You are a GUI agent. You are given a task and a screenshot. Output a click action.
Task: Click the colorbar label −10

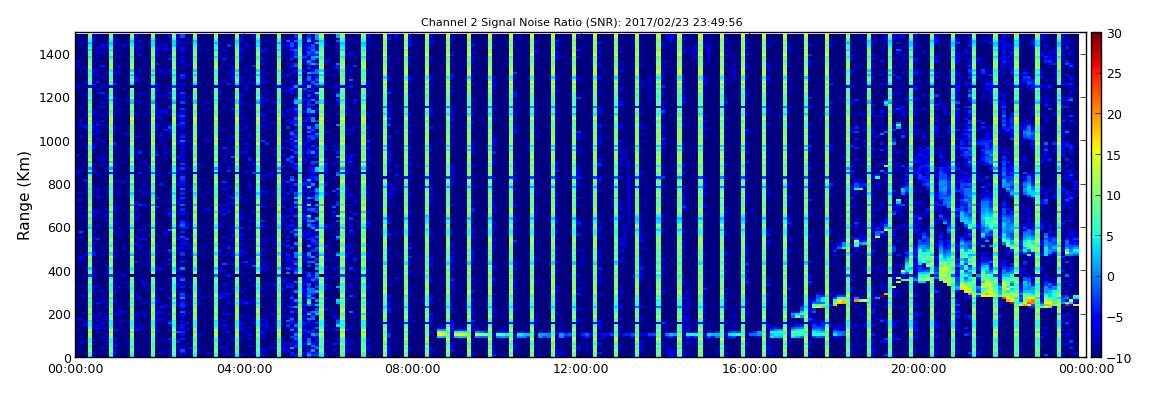pyautogui.click(x=1116, y=358)
